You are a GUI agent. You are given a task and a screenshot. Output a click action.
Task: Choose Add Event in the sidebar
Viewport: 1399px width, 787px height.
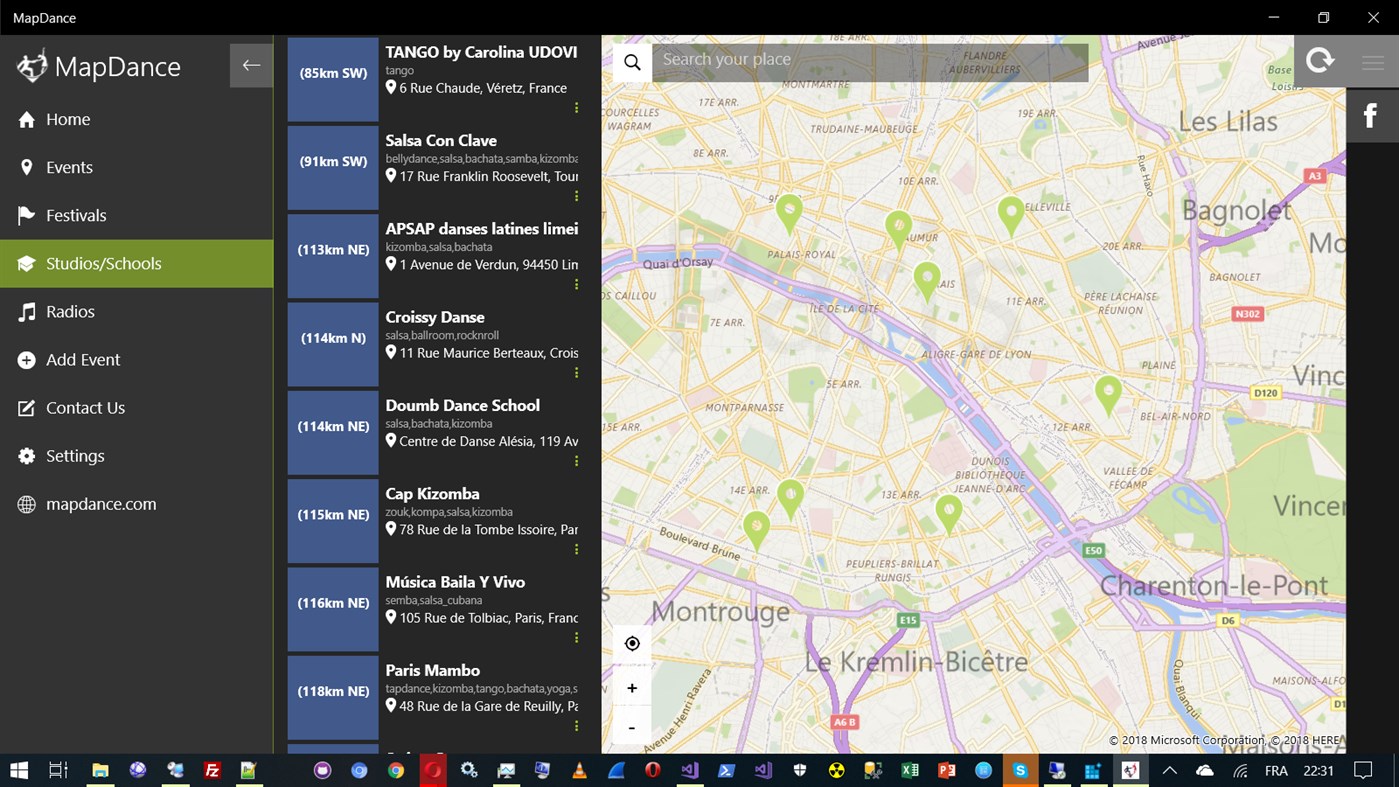tap(137, 360)
